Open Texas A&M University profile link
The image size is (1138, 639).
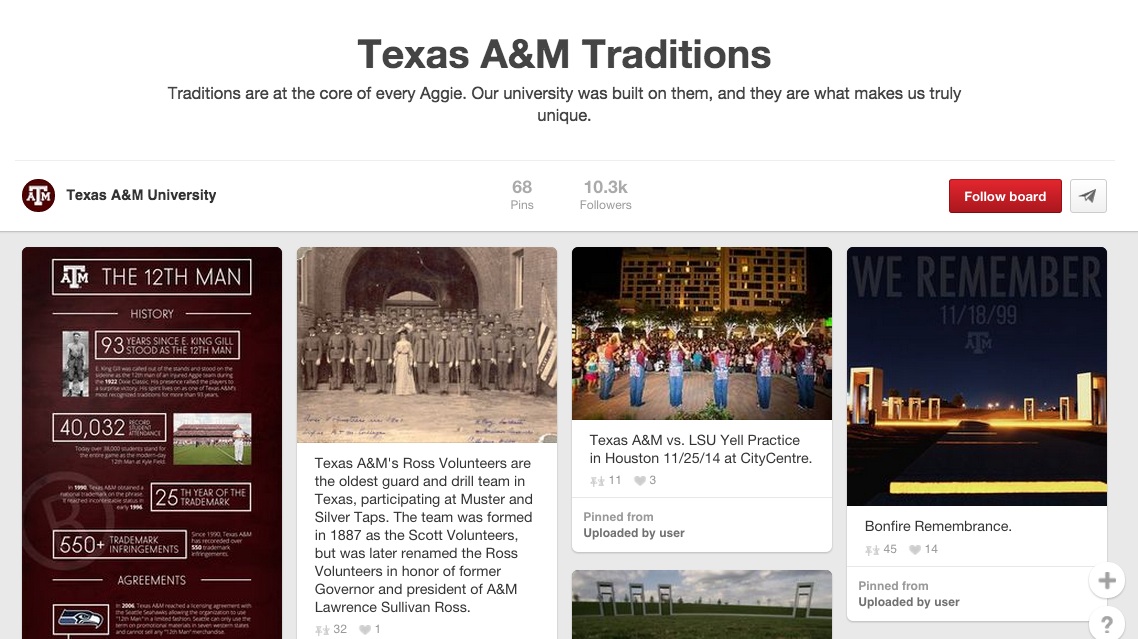(x=141, y=195)
